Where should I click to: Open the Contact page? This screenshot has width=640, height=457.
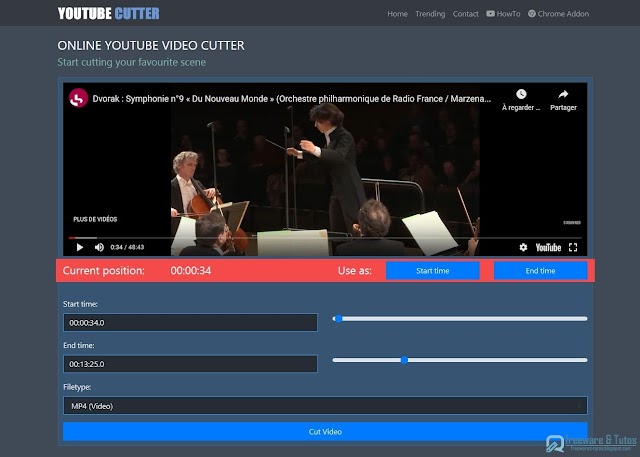(x=465, y=14)
